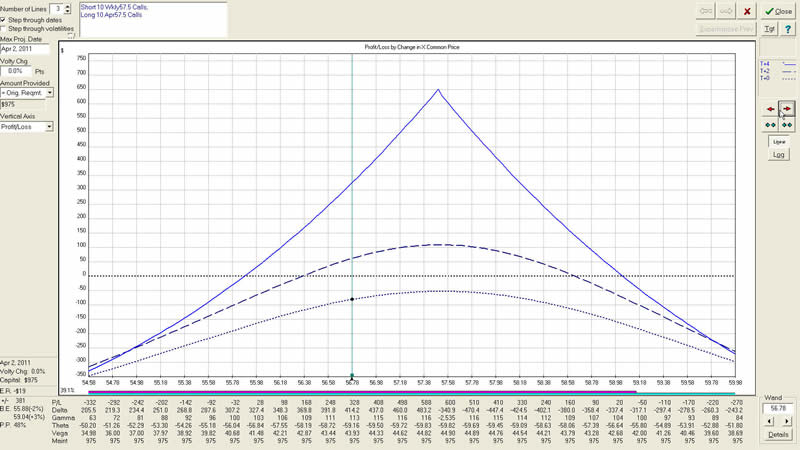
Task: Open the Amount Provided dropdown
Action: 49,91
